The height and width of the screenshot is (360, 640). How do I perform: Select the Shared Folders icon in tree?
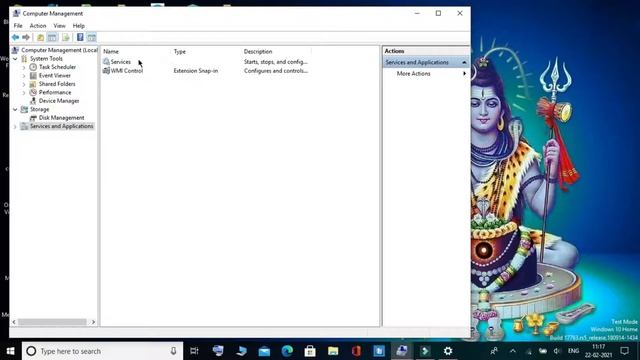click(33, 84)
